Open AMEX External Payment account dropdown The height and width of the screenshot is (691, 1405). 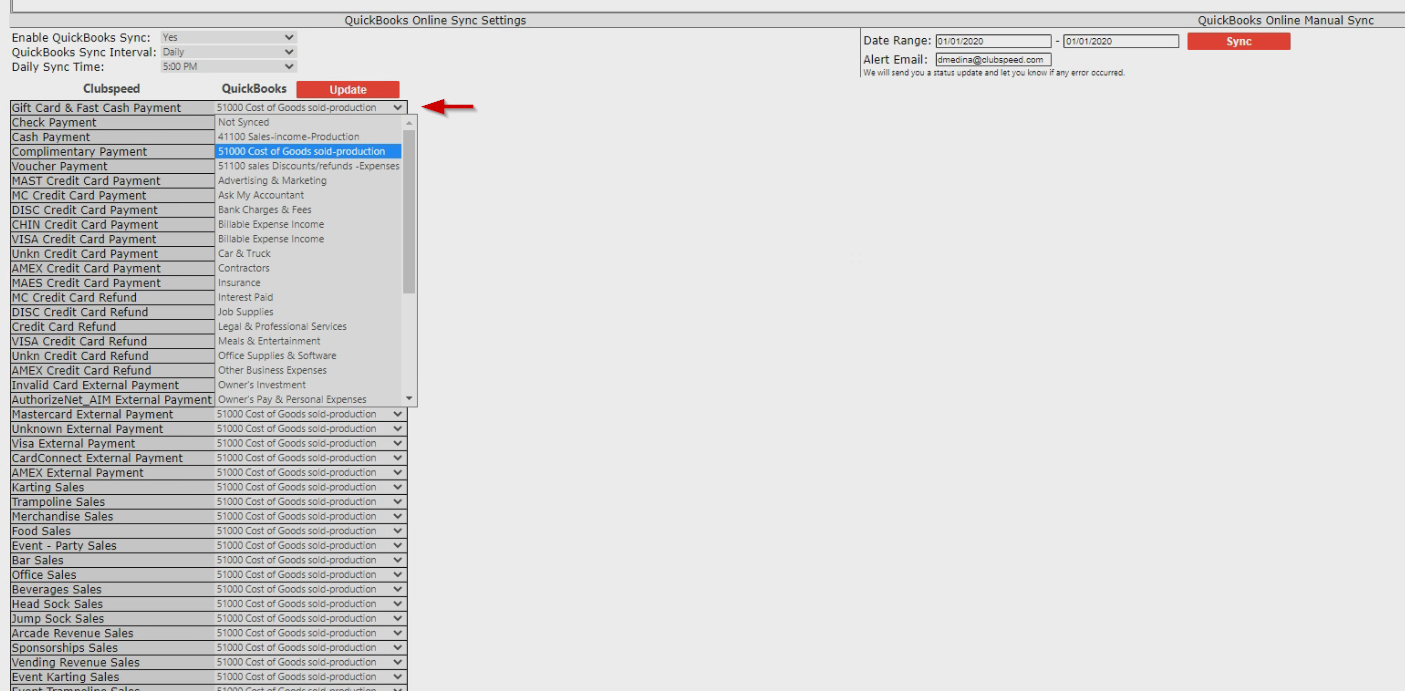(x=311, y=473)
